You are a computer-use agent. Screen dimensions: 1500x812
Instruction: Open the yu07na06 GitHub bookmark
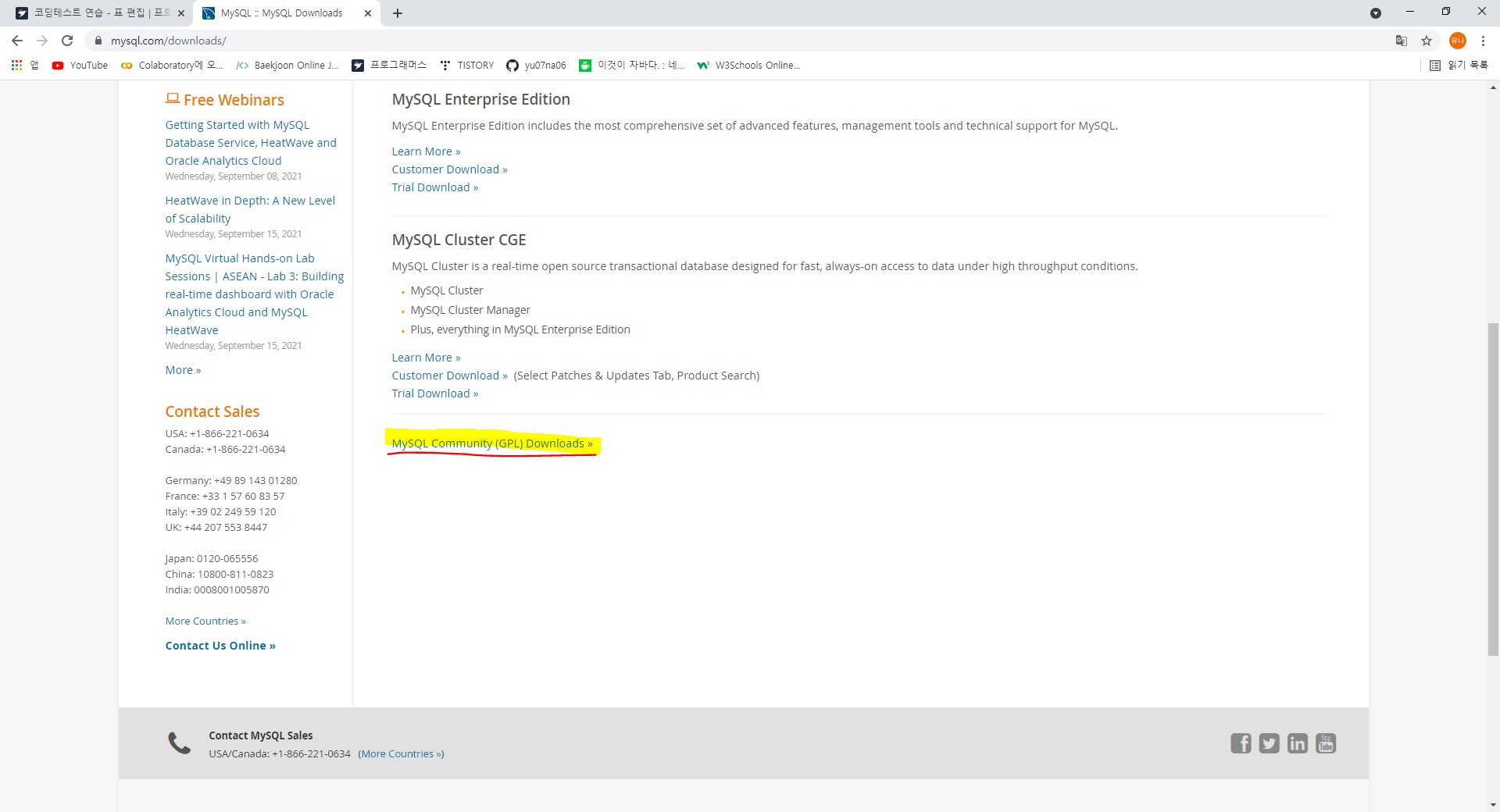click(x=536, y=66)
